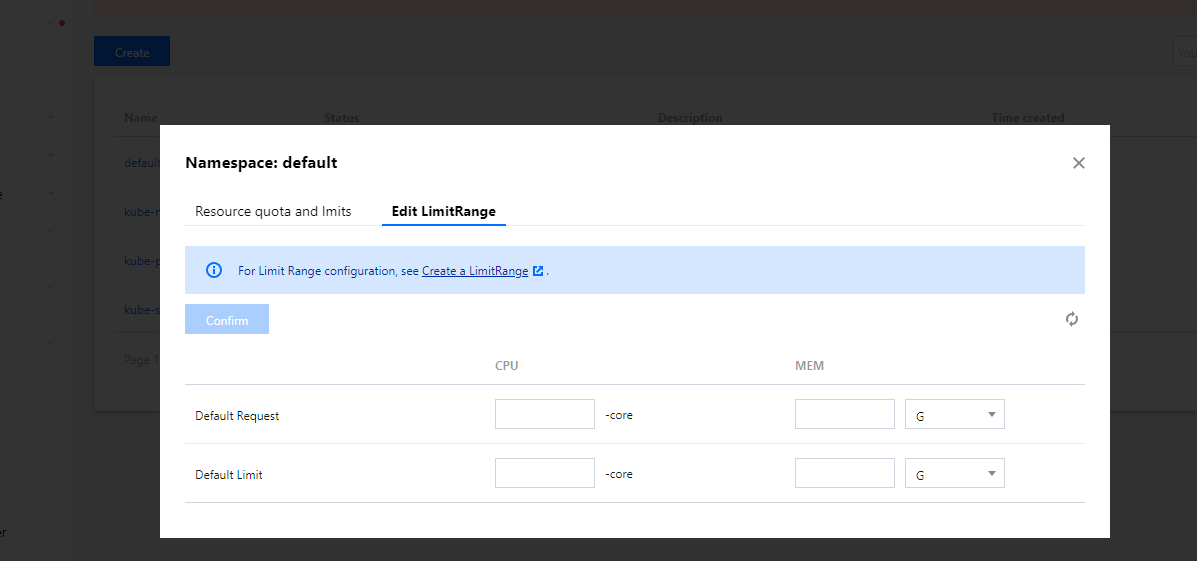
Task: Click the refresh icon beside Confirm
Action: 1072,319
